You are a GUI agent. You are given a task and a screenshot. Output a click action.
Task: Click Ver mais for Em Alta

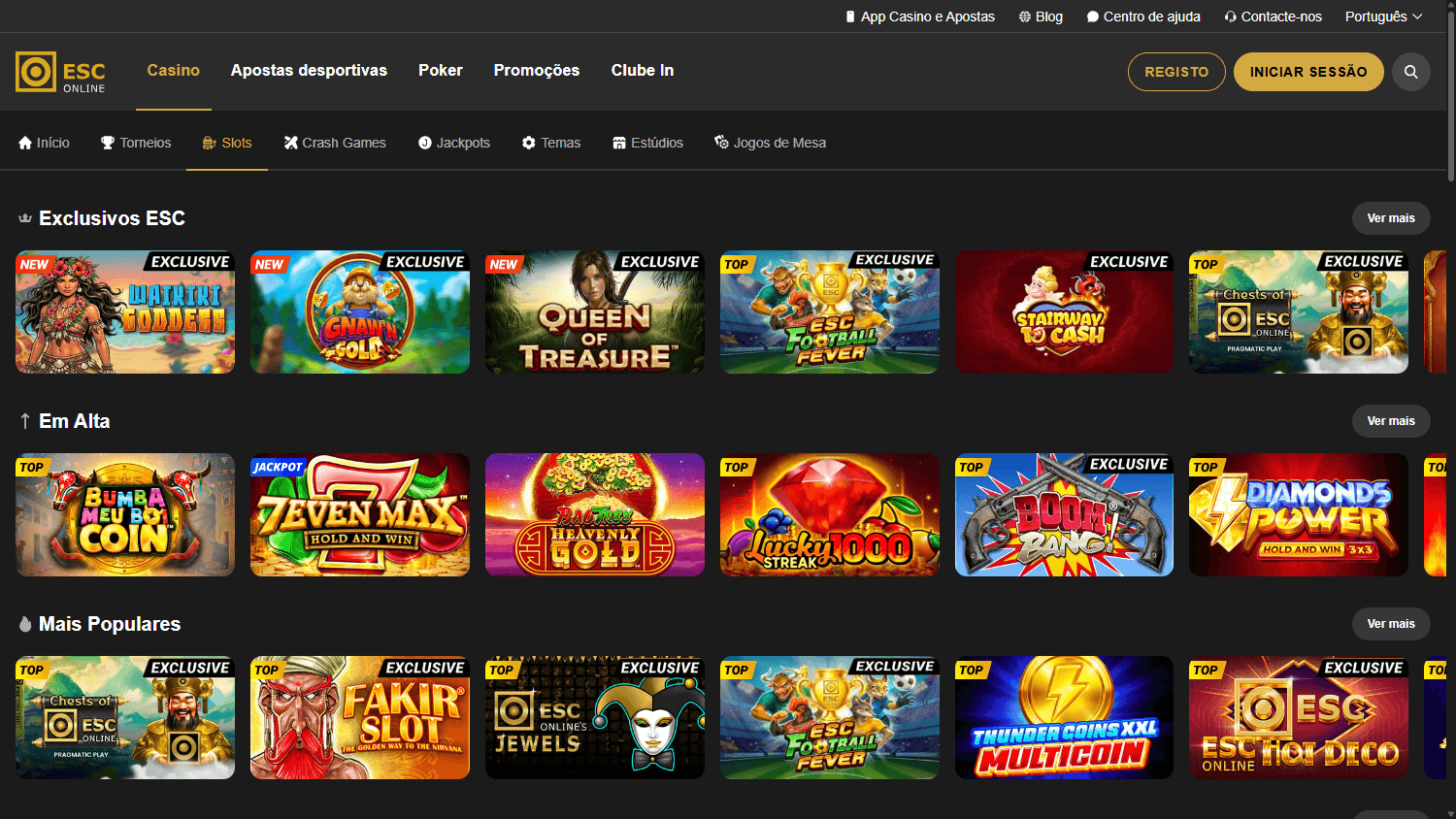coord(1391,421)
